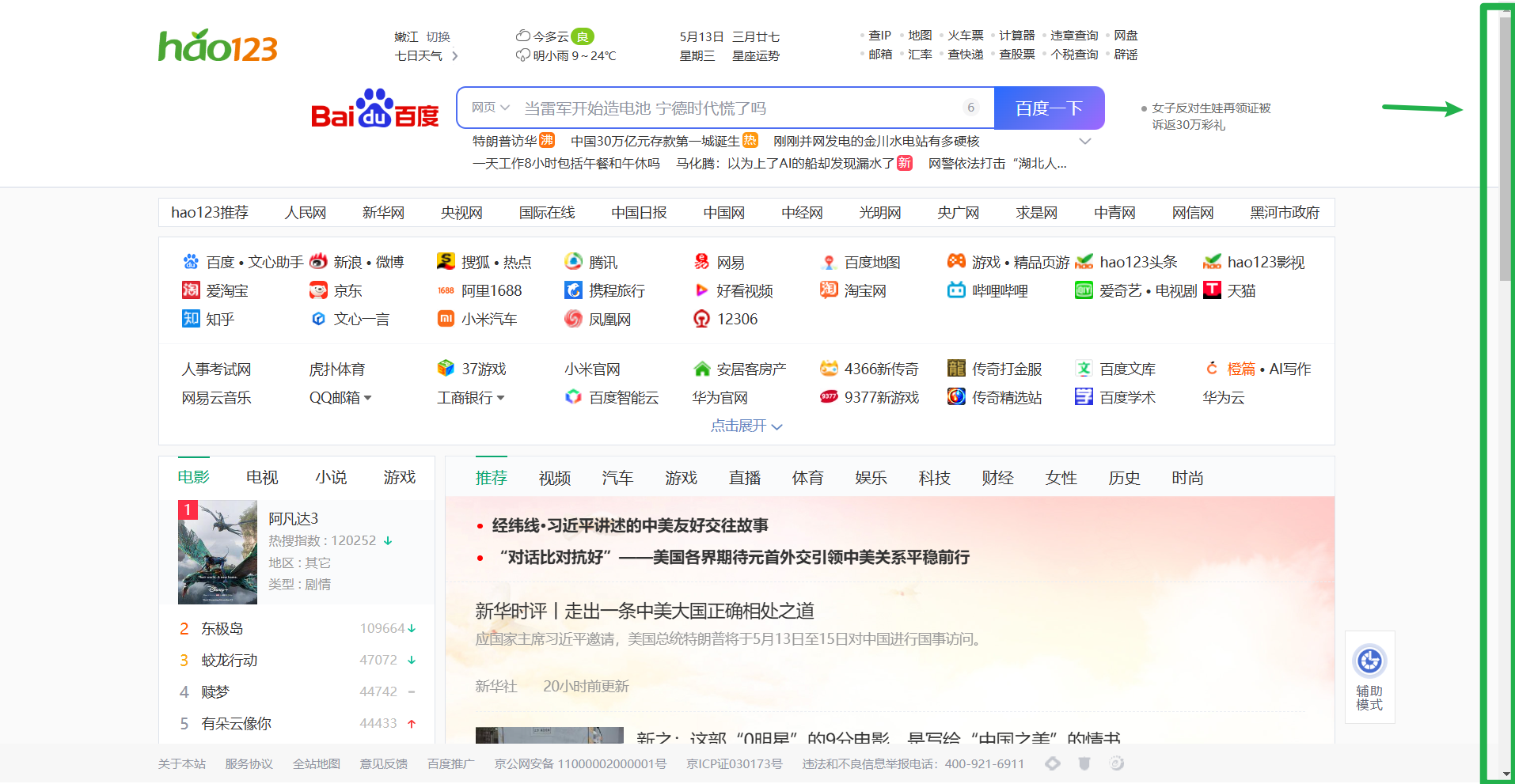The image size is (1515, 784).
Task: Select the 财经 news tab
Action: tap(998, 478)
